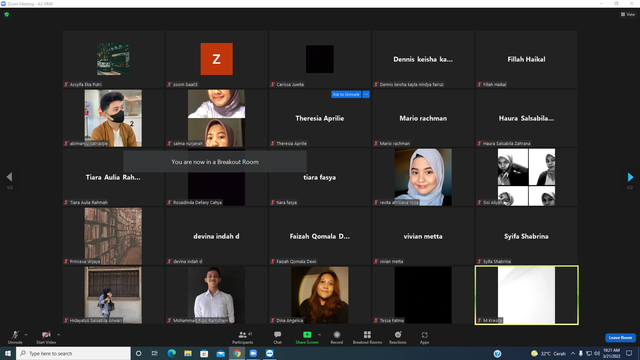Open Task View on the taskbar

click(155, 353)
